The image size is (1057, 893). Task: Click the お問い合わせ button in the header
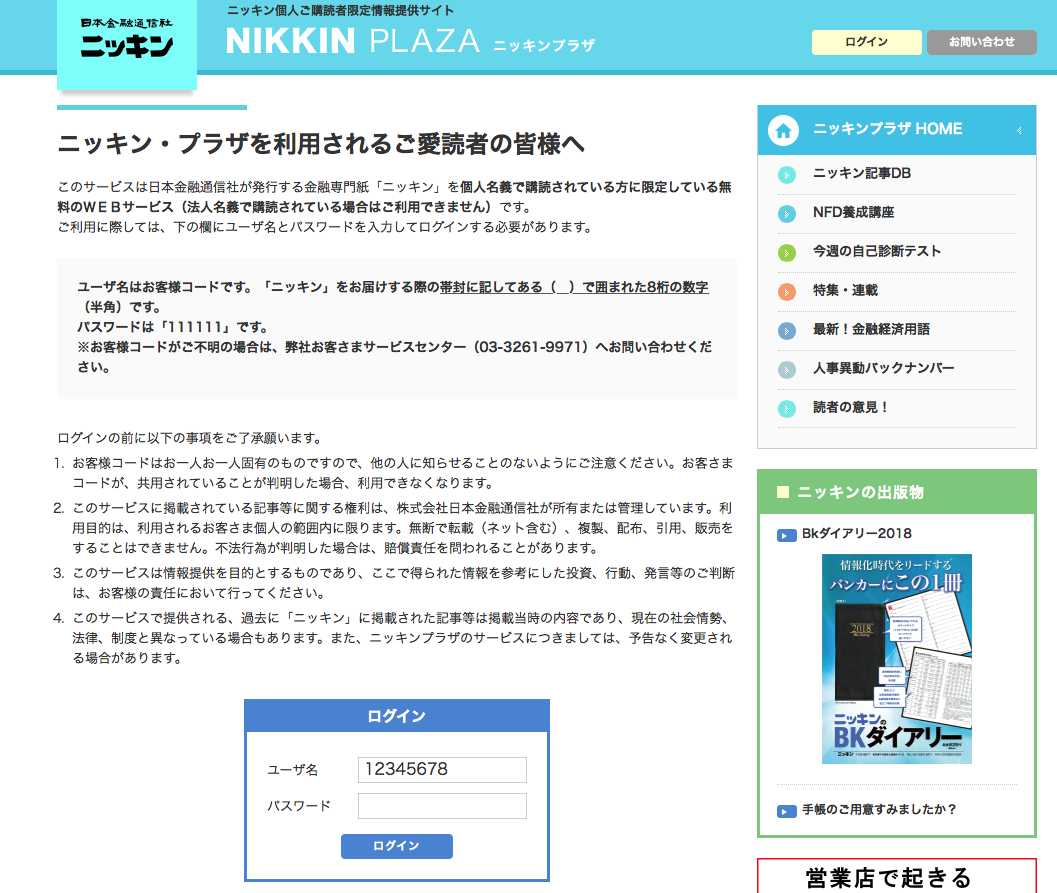click(x=982, y=42)
